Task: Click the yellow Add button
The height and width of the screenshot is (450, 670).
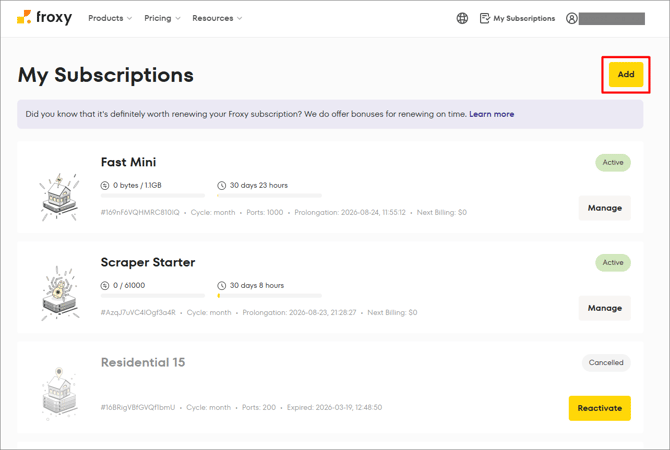Action: pos(626,74)
